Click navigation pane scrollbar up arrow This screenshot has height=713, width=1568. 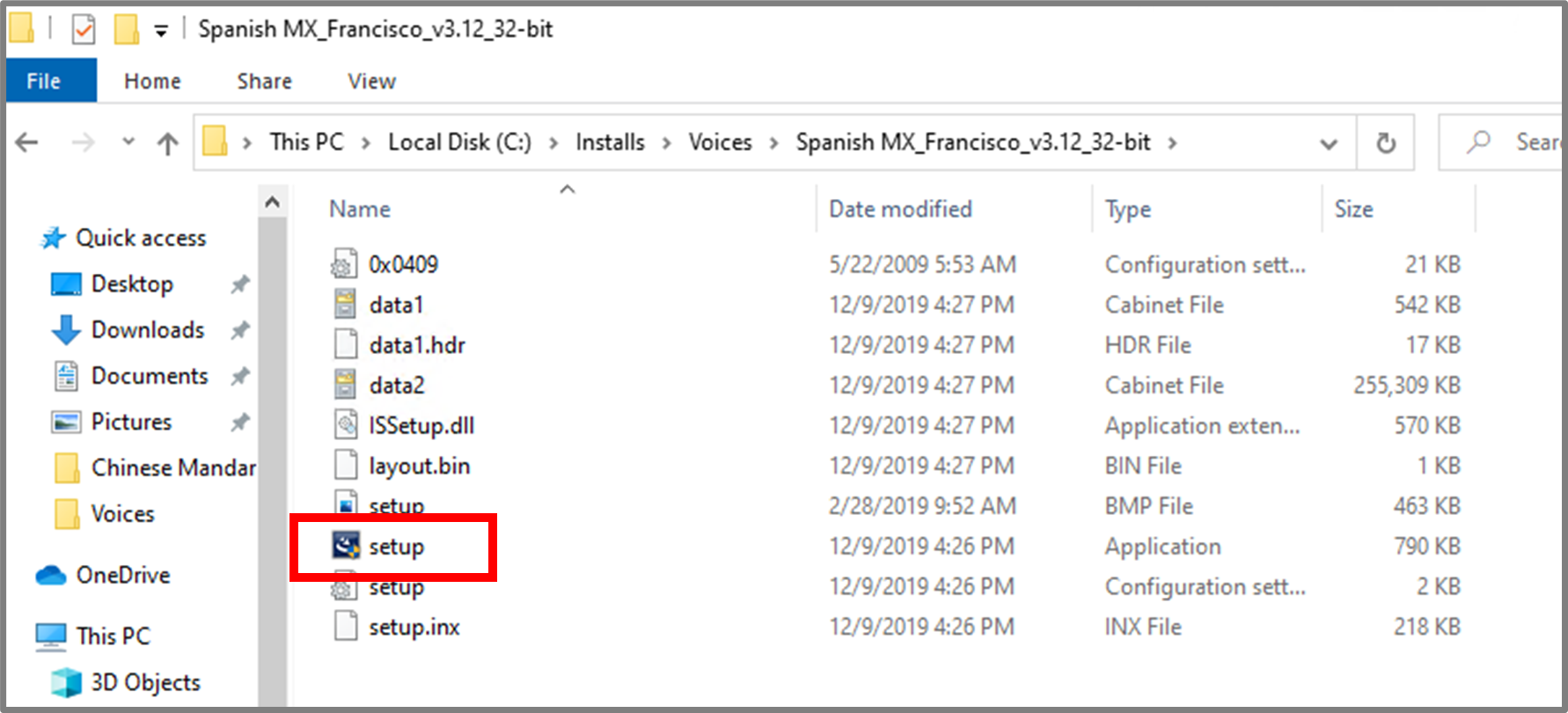tap(273, 202)
